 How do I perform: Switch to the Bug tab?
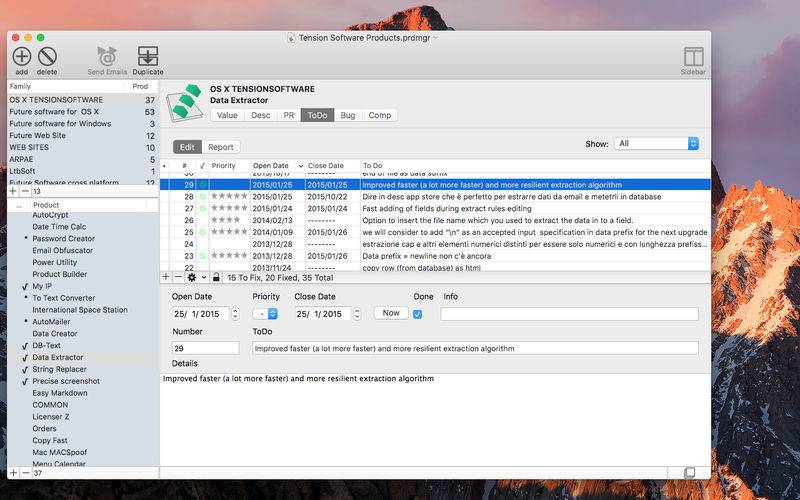point(348,115)
